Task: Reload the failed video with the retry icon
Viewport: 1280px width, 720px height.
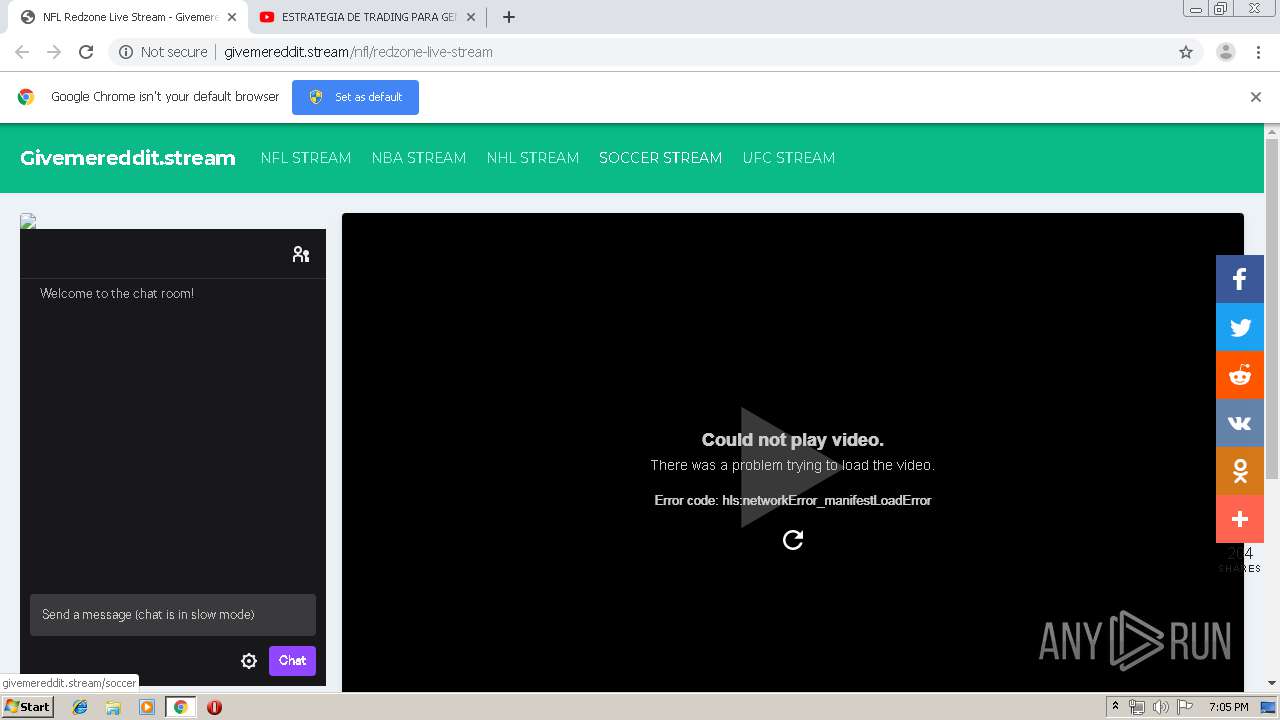Action: click(793, 540)
